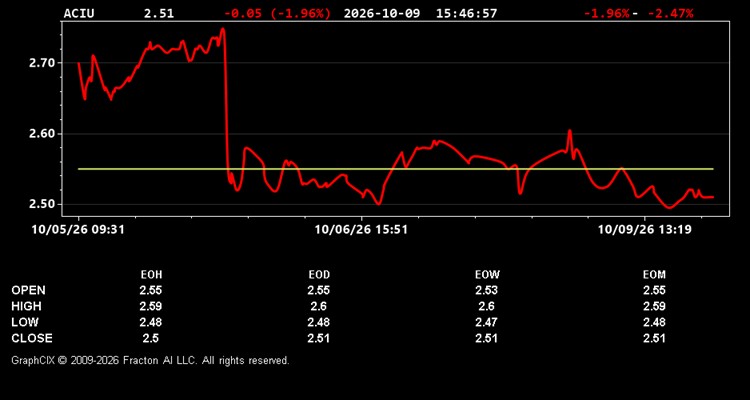Click the -0.05 (-1.96%) change value
This screenshot has width=750, height=400.
pyautogui.click(x=277, y=13)
